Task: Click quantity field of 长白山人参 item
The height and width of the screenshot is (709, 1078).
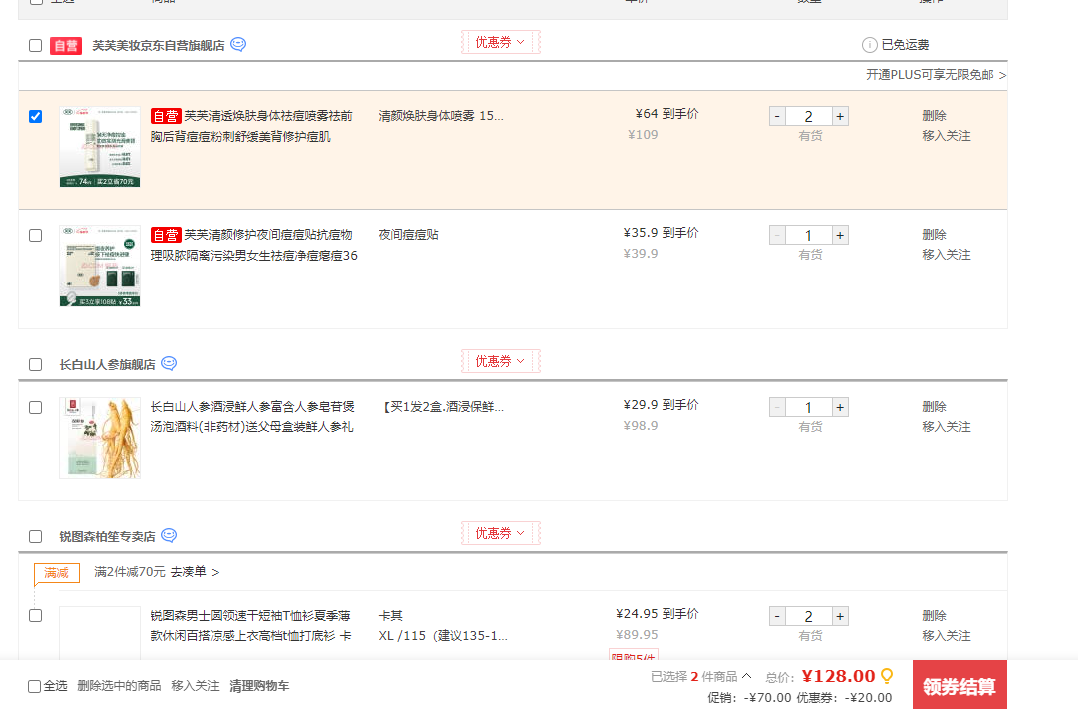Action: [808, 407]
